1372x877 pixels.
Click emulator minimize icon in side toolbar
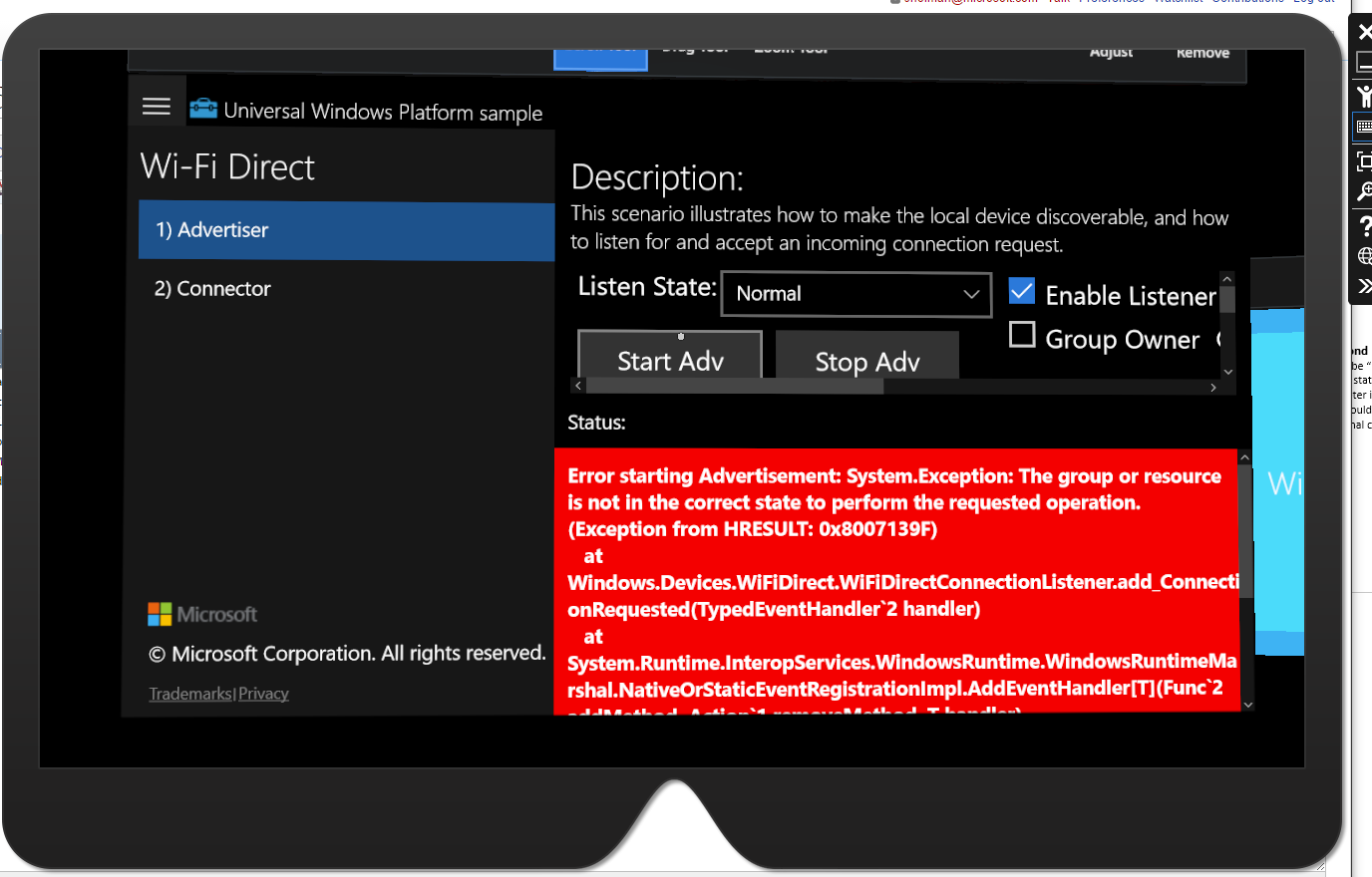pos(1364,64)
